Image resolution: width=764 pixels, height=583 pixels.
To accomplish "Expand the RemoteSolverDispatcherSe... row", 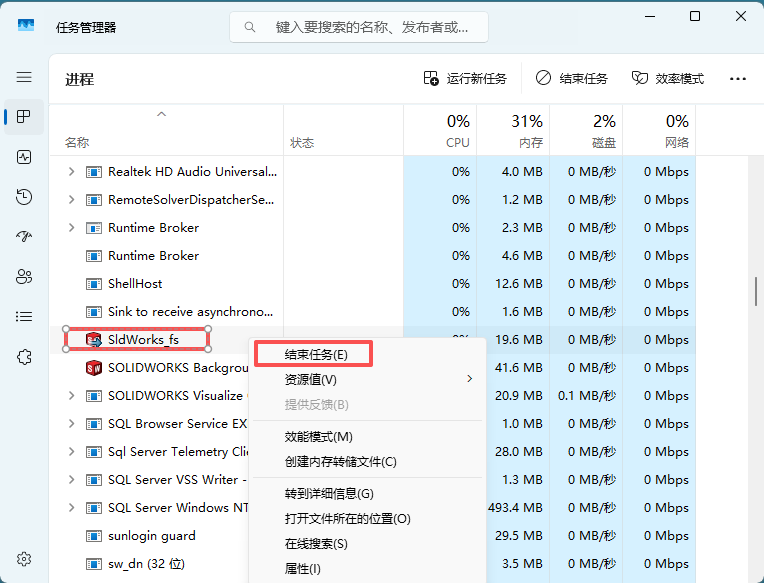I will point(72,200).
